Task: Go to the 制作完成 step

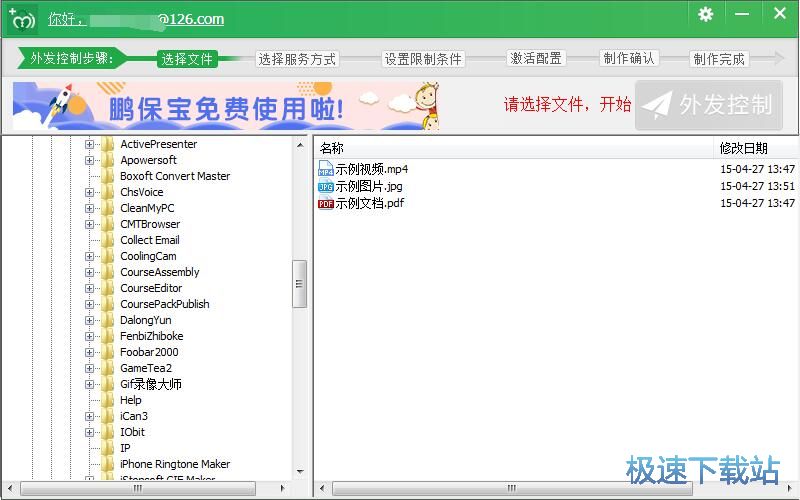Action: point(719,59)
